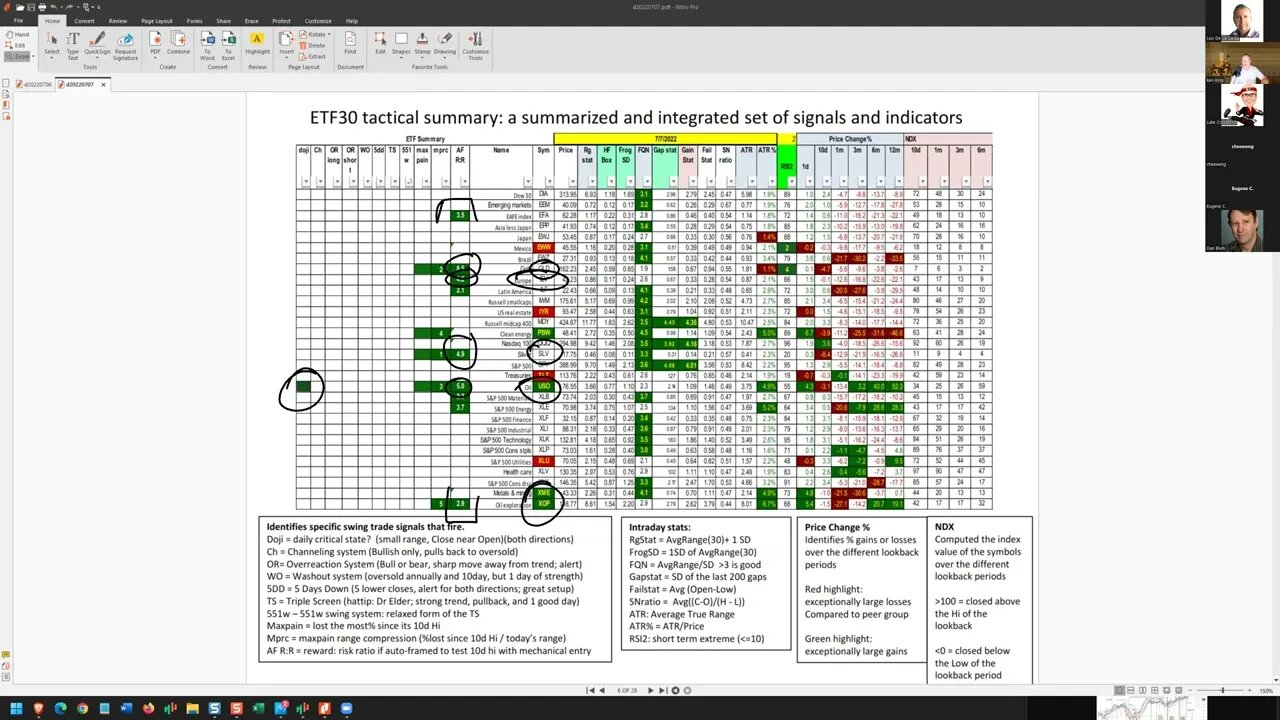Convert document To Word
The image size is (1280, 720).
(207, 43)
